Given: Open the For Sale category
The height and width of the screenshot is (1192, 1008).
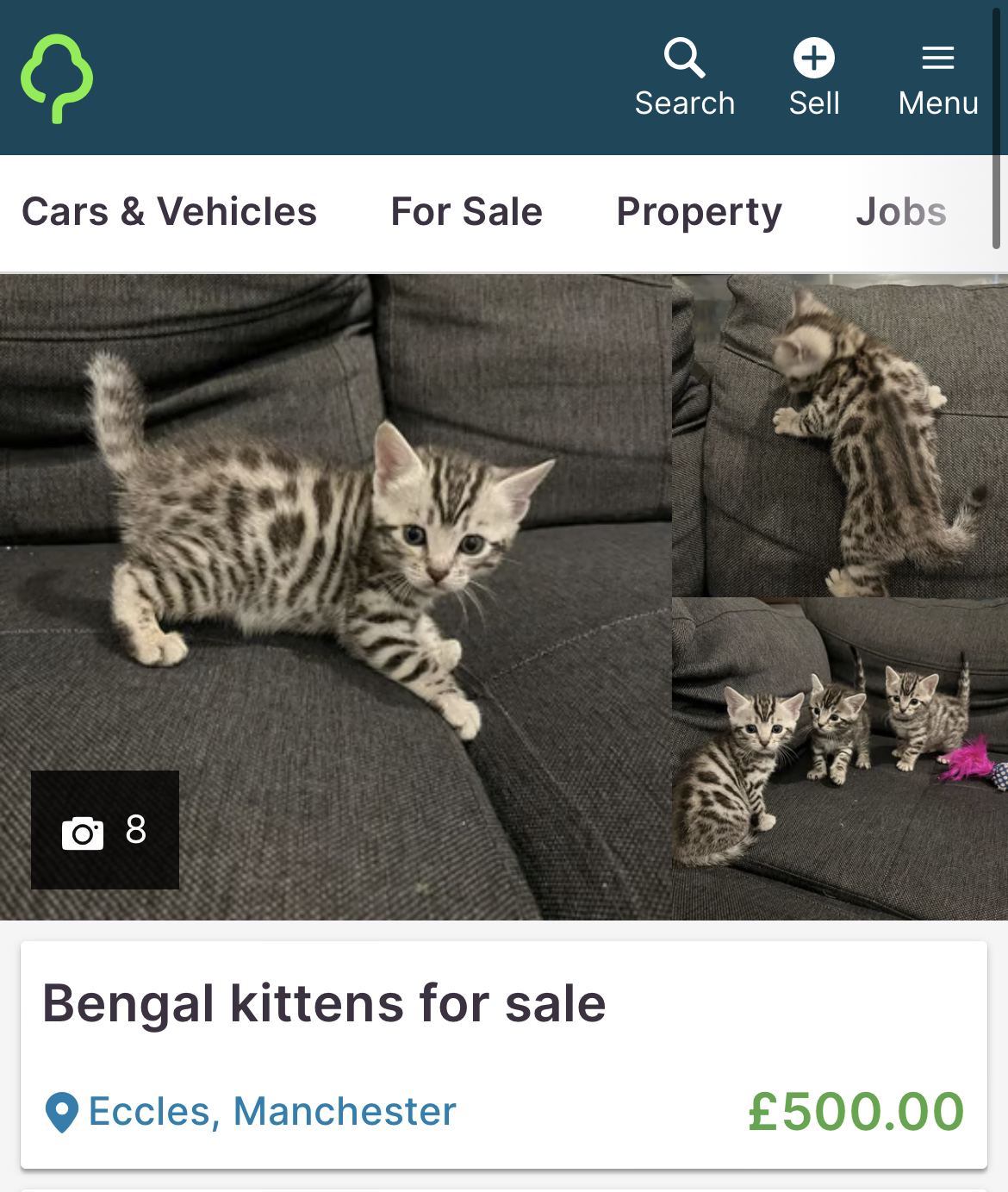Looking at the screenshot, I should coord(466,212).
